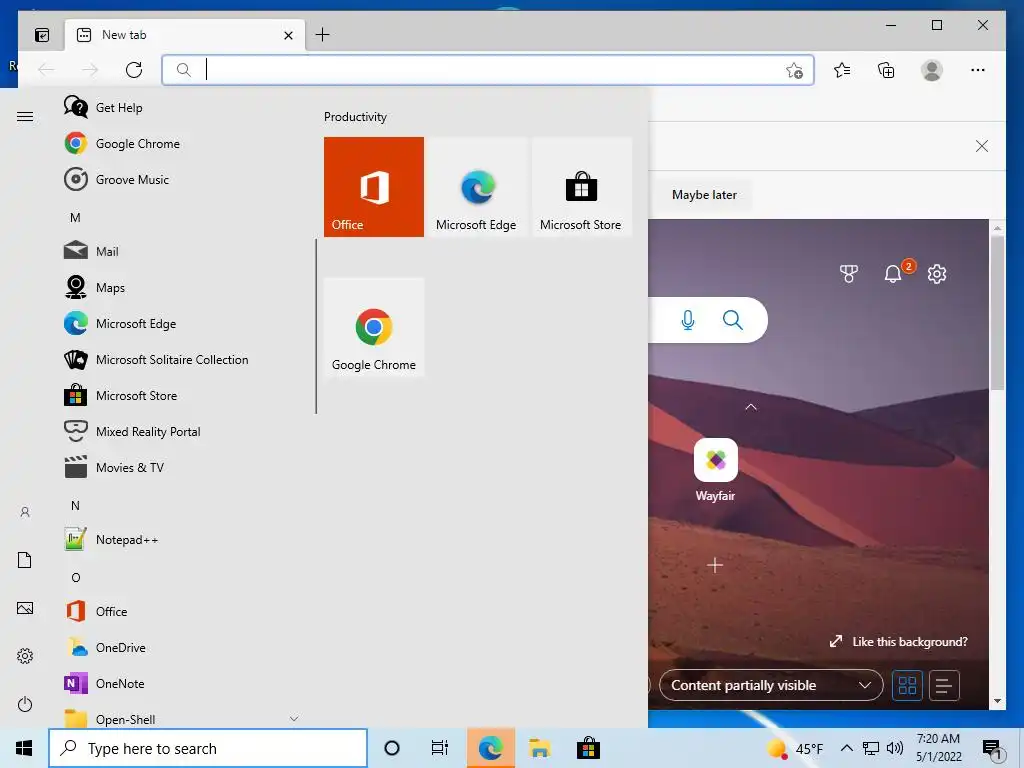This screenshot has height=768, width=1024.
Task: Open Edge Settings and more menu
Action: tap(978, 70)
